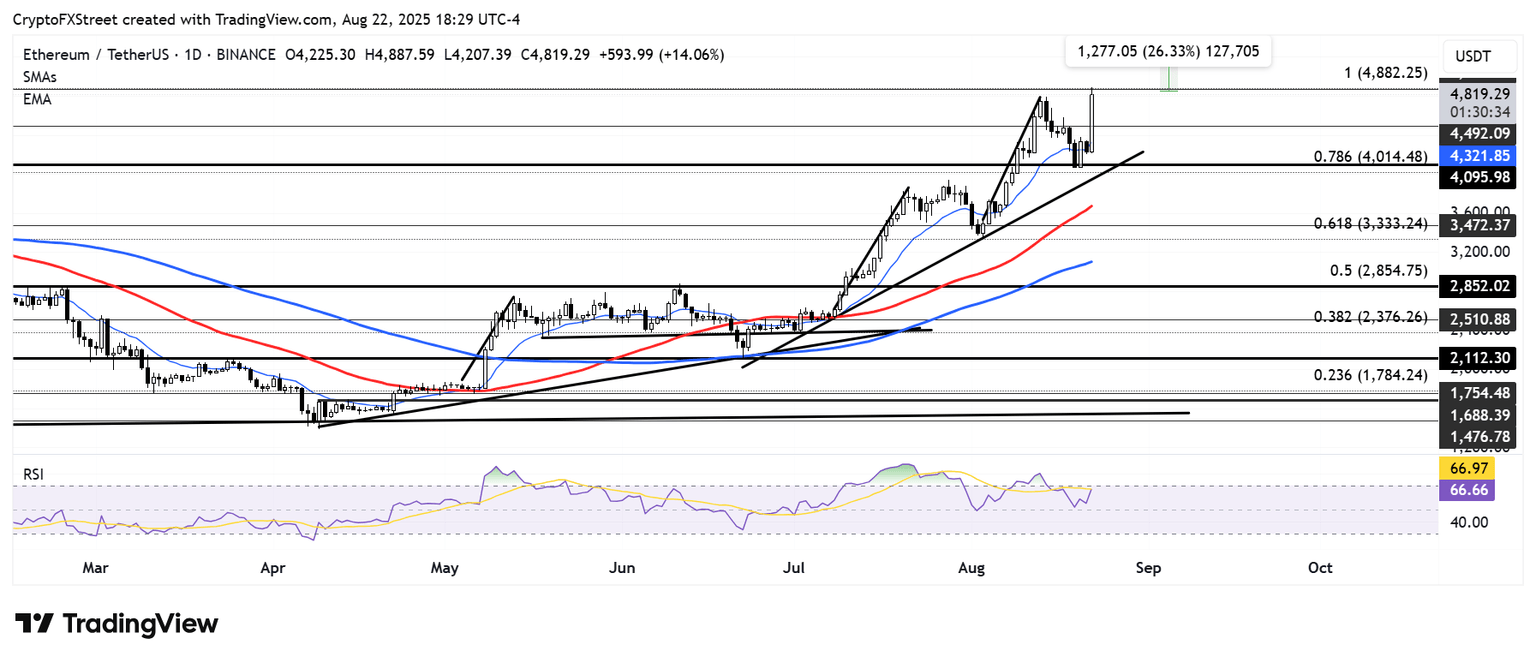
Task: Click the 1,277.05 (26.33%) measurement tooltip
Action: pos(1166,50)
